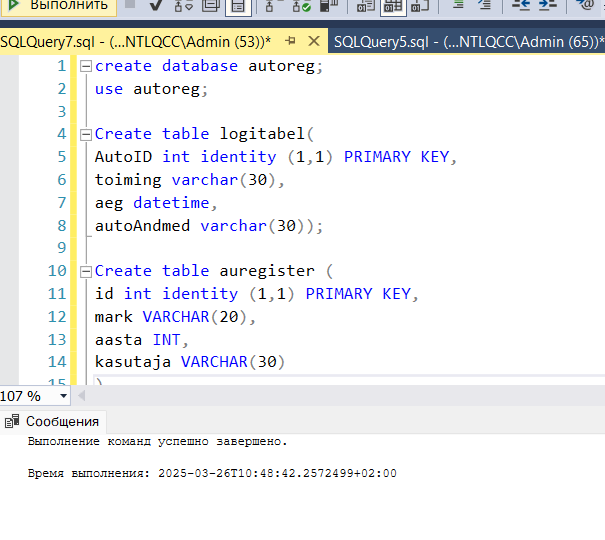Select the SQLQuery7.sql tab
Viewport: 605px width, 540px height.
point(135,41)
